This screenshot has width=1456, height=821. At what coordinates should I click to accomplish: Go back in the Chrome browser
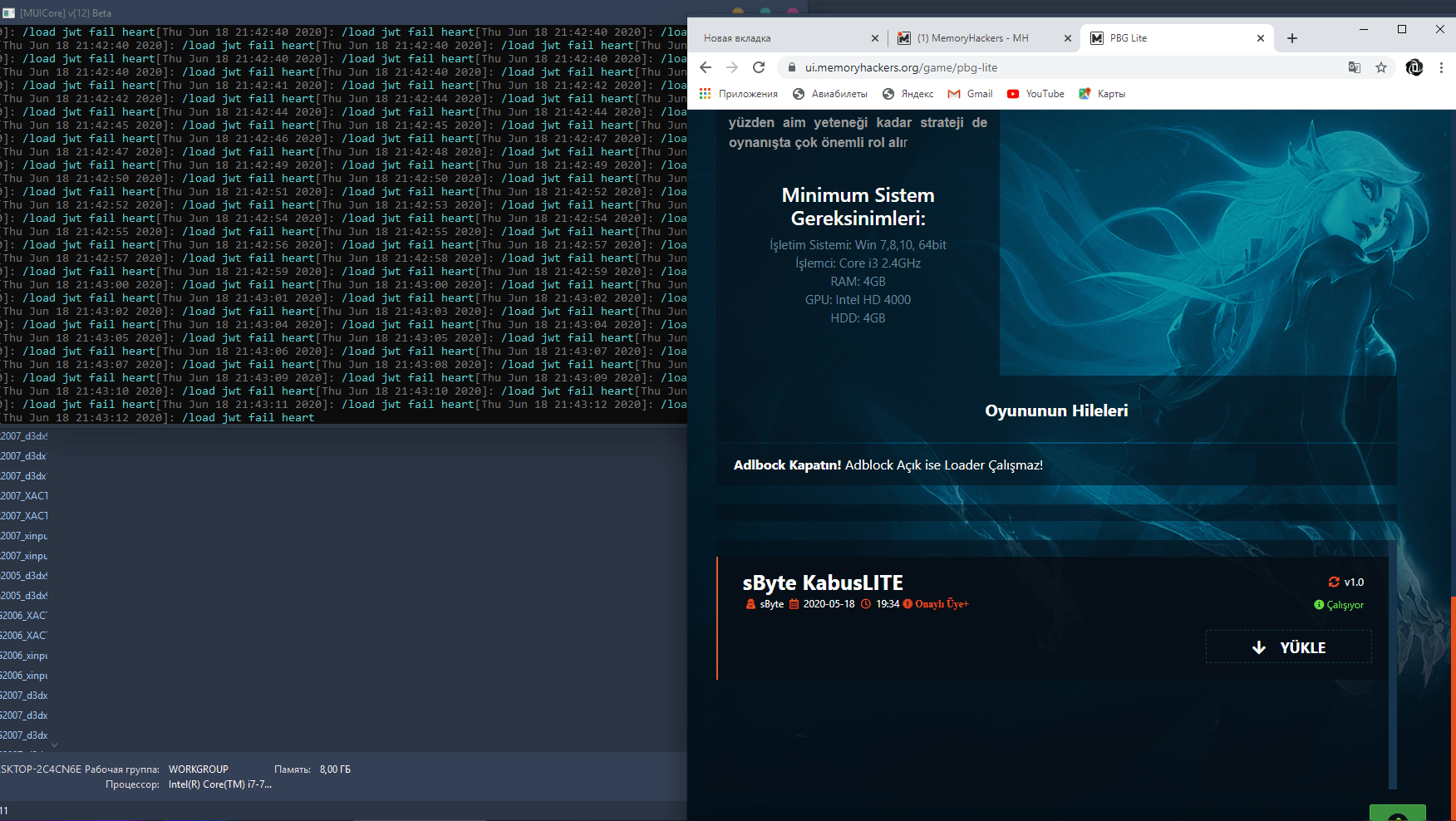click(x=706, y=67)
